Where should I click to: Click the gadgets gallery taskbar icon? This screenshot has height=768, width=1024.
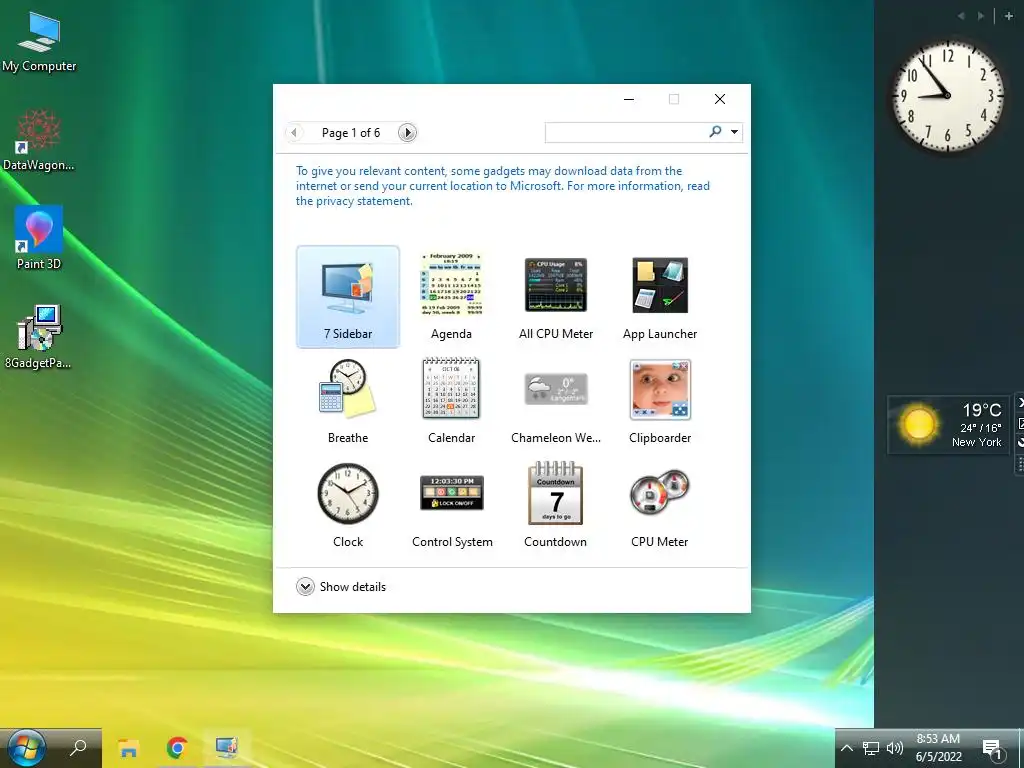tap(226, 748)
